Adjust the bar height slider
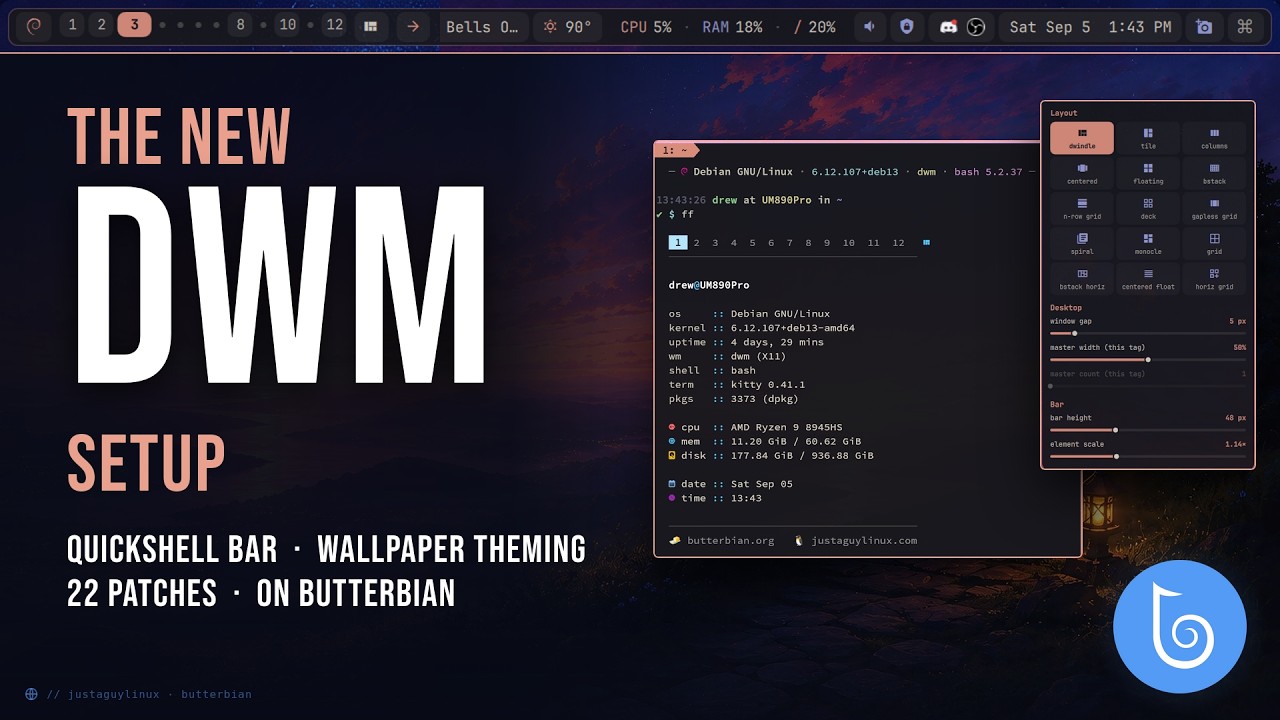Image resolution: width=1280 pixels, height=720 pixels. click(x=1148, y=430)
